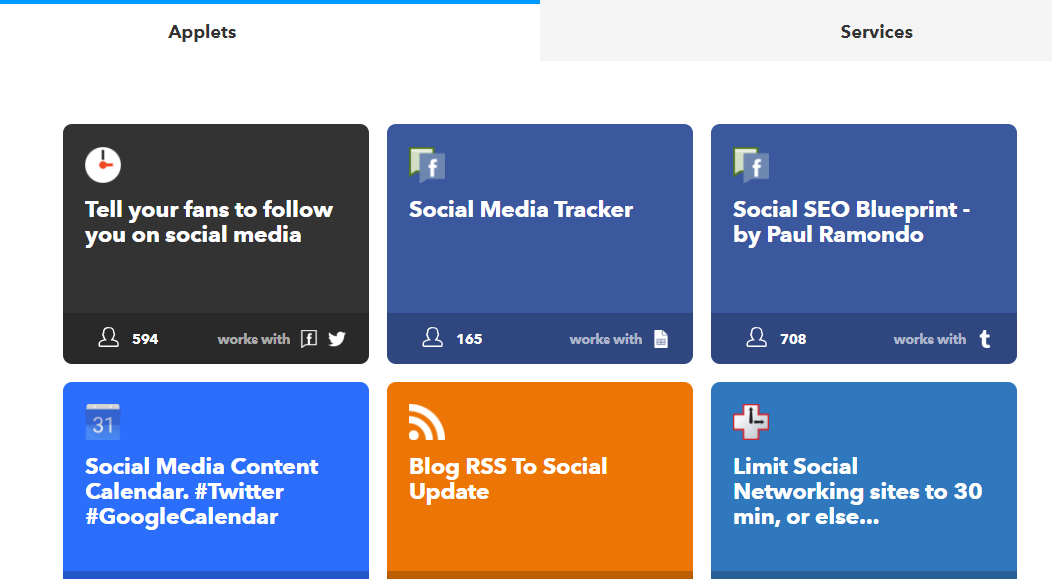Click Facebook Pages icon on Social Media Tracker

pos(427,165)
